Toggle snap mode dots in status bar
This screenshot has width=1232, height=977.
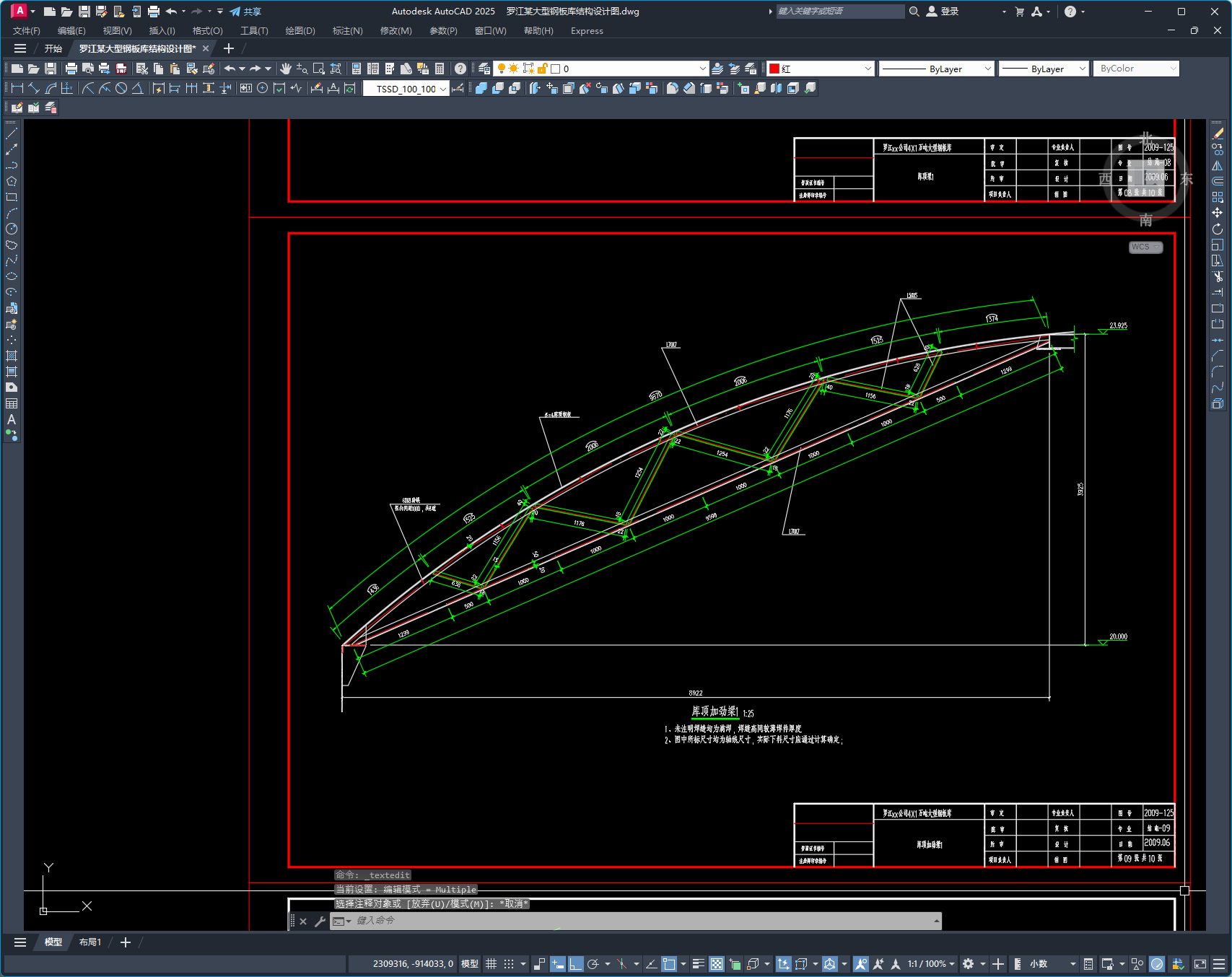[x=509, y=964]
